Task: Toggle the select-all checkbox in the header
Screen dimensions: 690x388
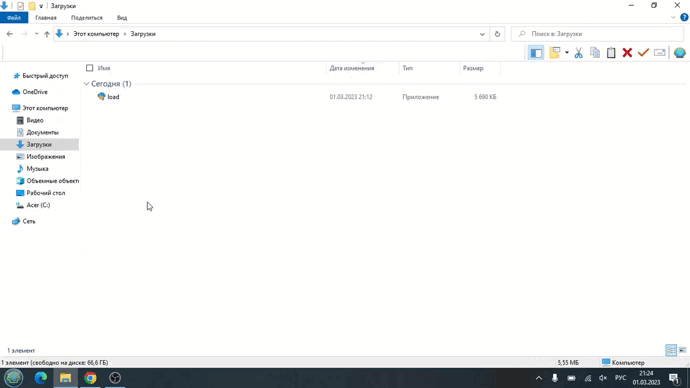Action: pyautogui.click(x=90, y=68)
